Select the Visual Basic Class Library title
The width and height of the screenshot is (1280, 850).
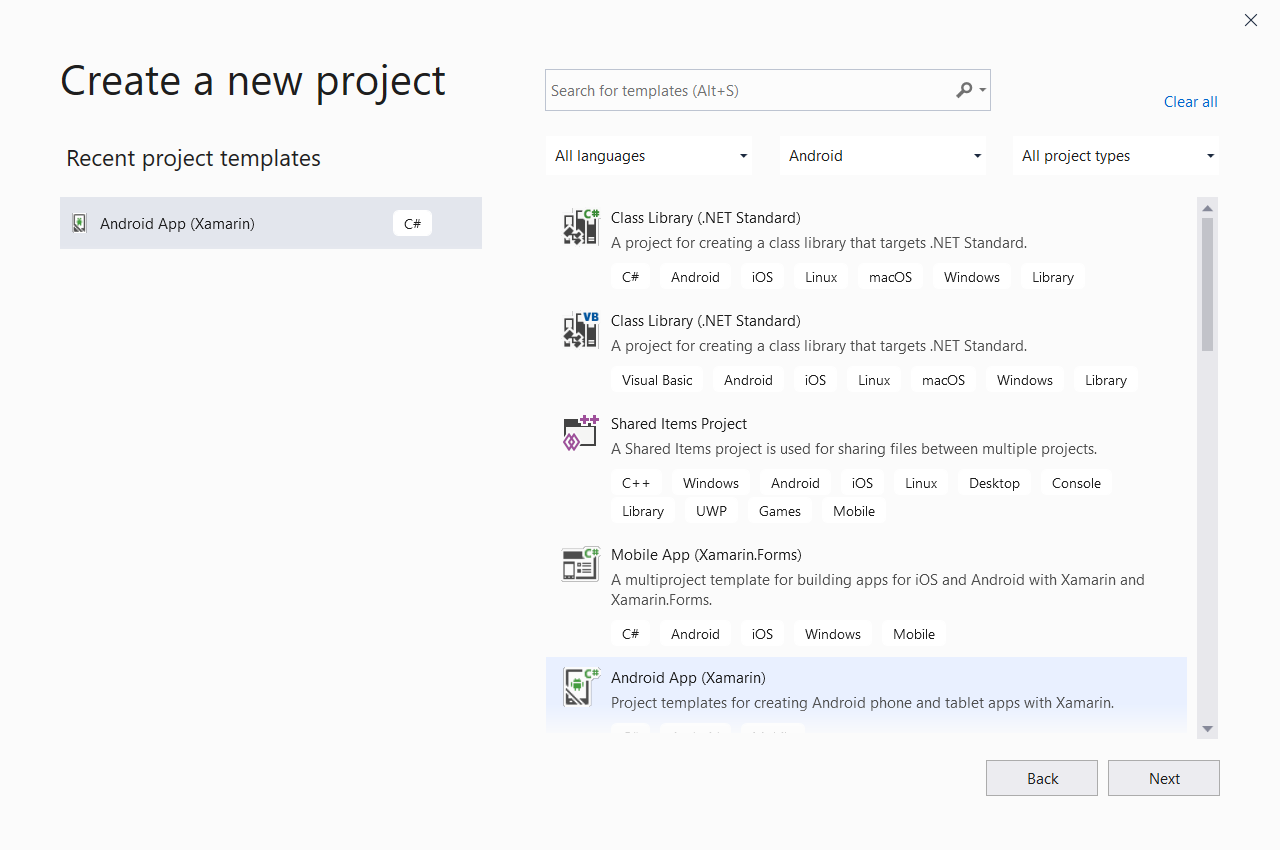pos(706,320)
